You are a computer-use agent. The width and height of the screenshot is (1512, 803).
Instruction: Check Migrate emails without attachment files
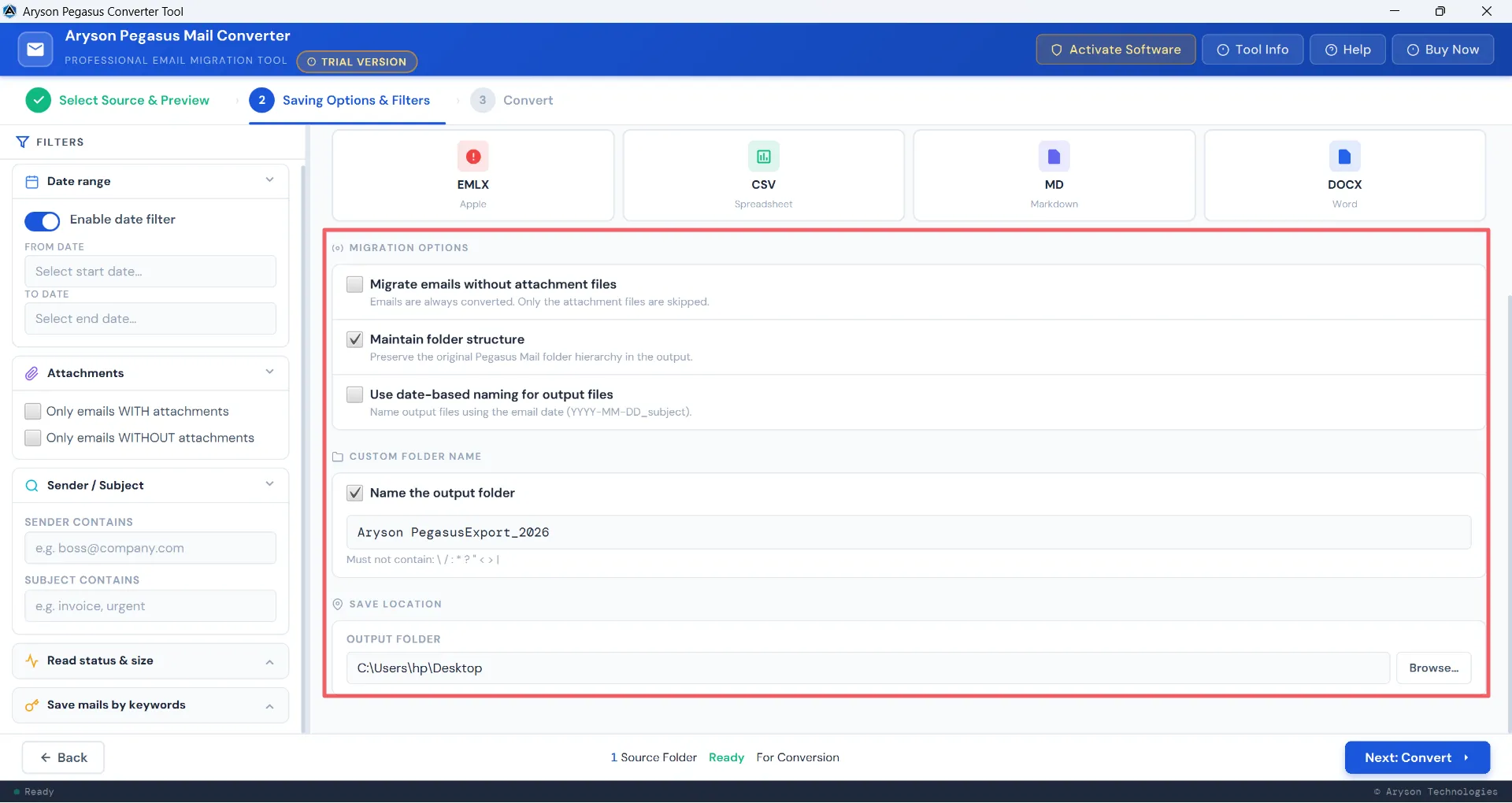pyautogui.click(x=355, y=284)
